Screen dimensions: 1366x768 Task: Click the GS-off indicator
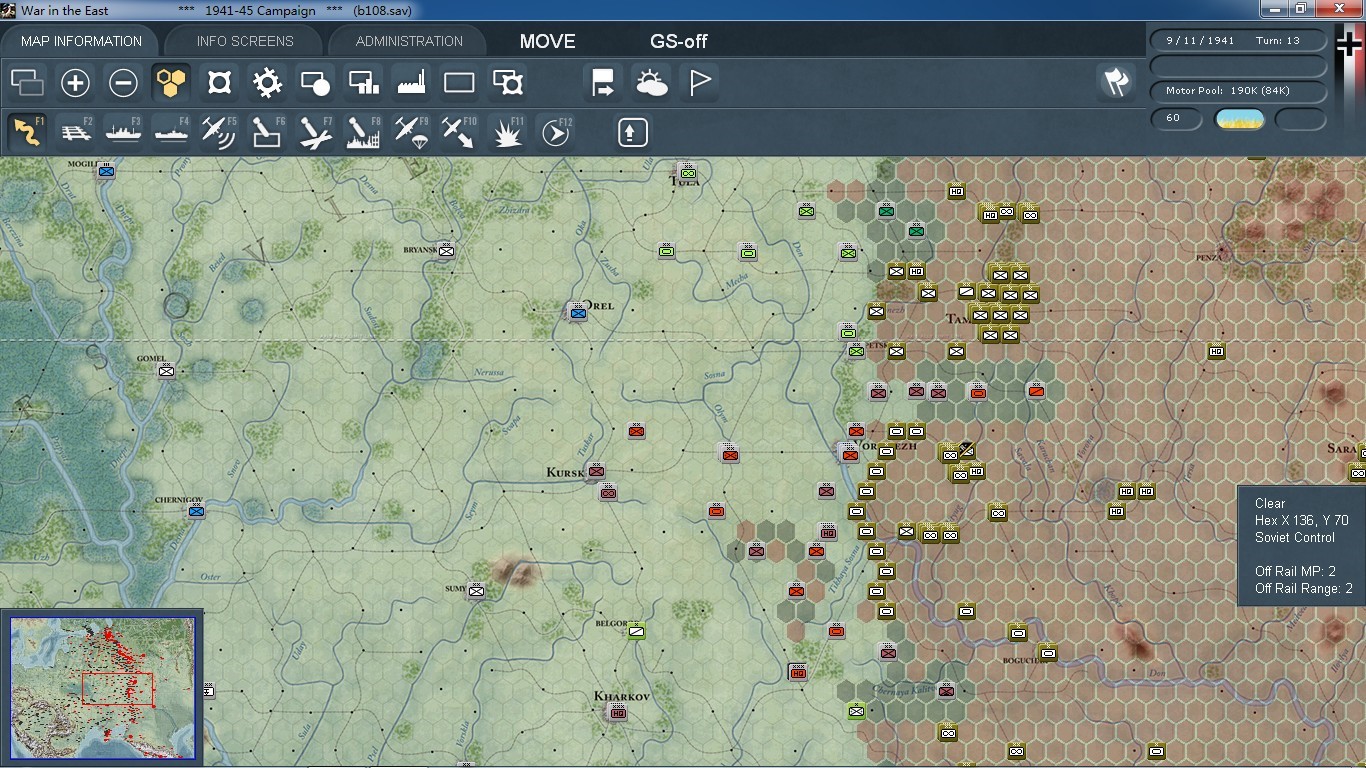[679, 41]
